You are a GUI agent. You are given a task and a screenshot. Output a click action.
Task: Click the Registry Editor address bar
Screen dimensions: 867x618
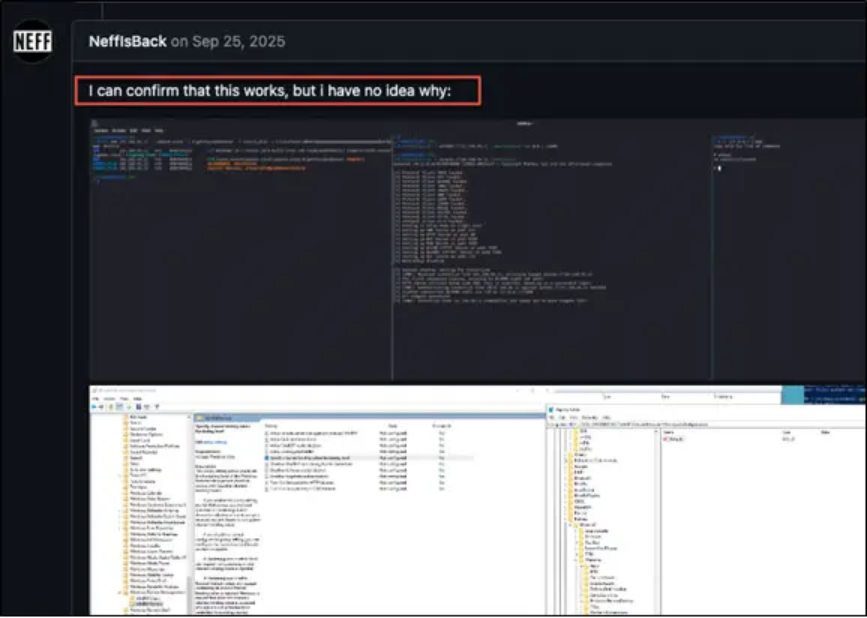pos(700,423)
